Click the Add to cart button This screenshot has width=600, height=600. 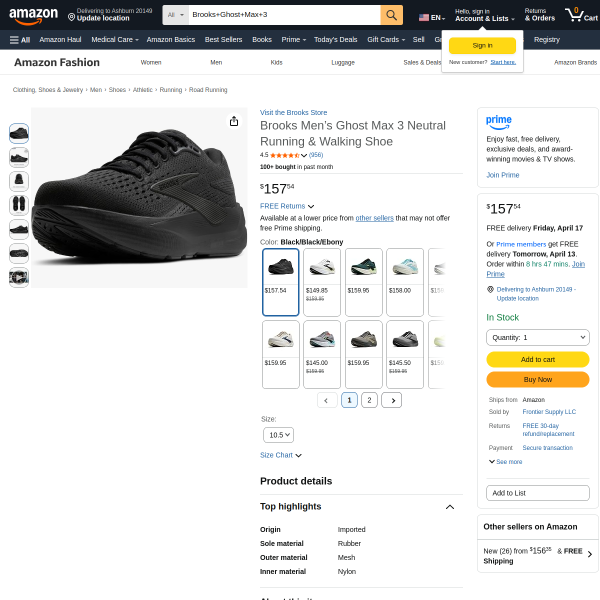pos(537,359)
